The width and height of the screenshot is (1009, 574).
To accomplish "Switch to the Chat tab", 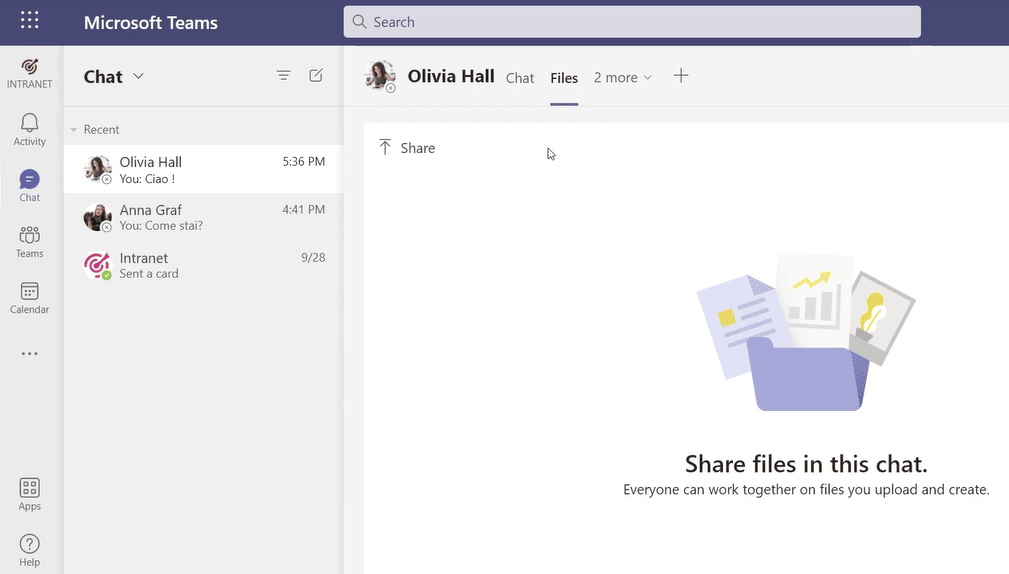I will point(520,78).
